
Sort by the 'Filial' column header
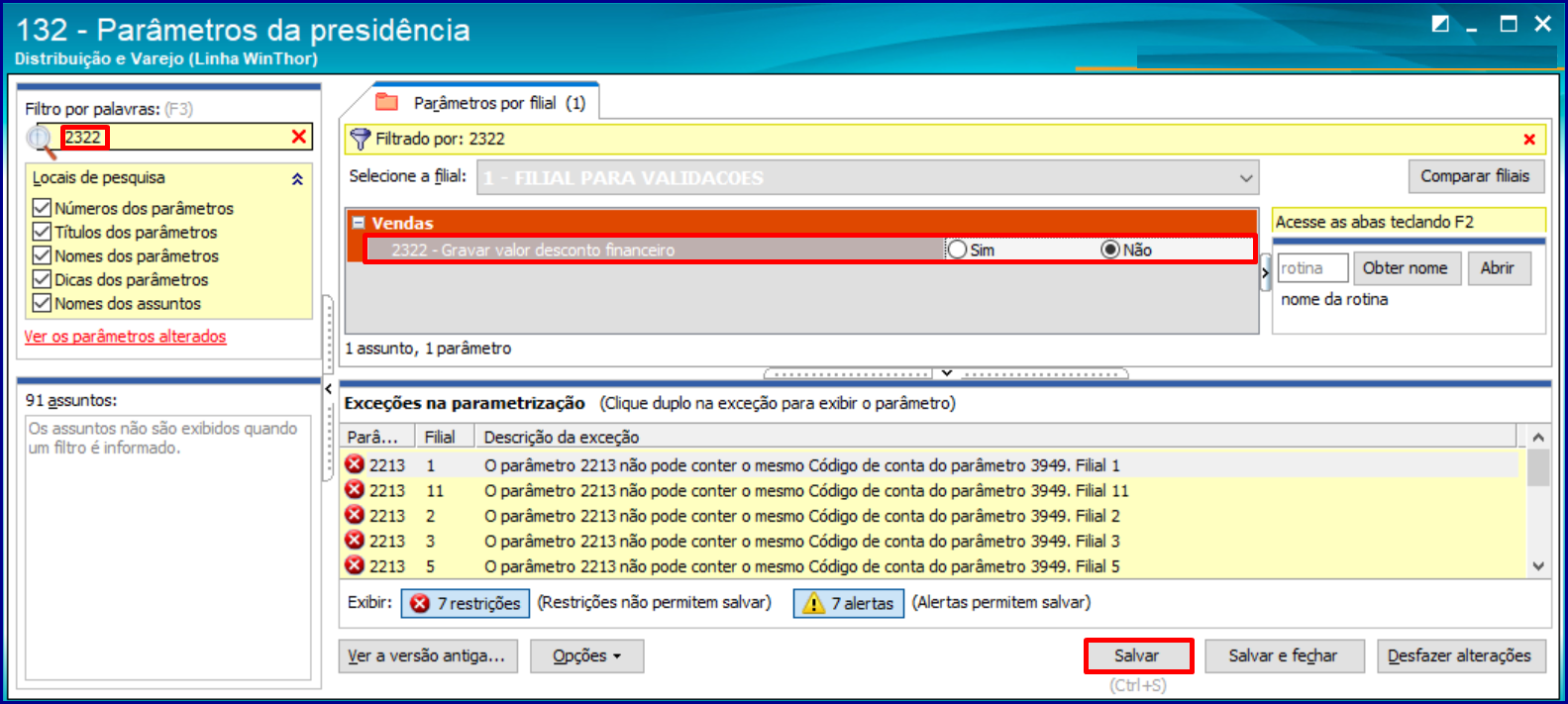pos(445,437)
